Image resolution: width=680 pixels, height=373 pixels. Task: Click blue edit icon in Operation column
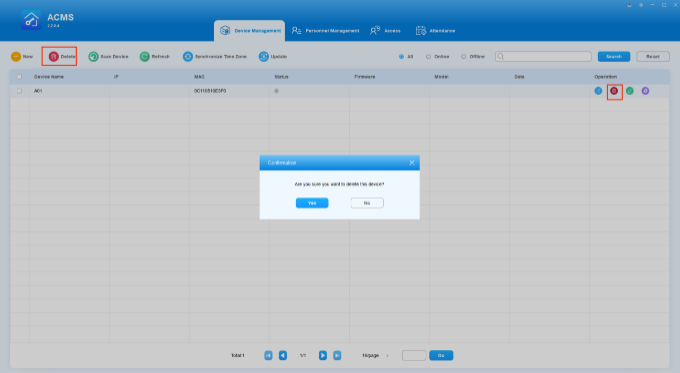pyautogui.click(x=598, y=91)
